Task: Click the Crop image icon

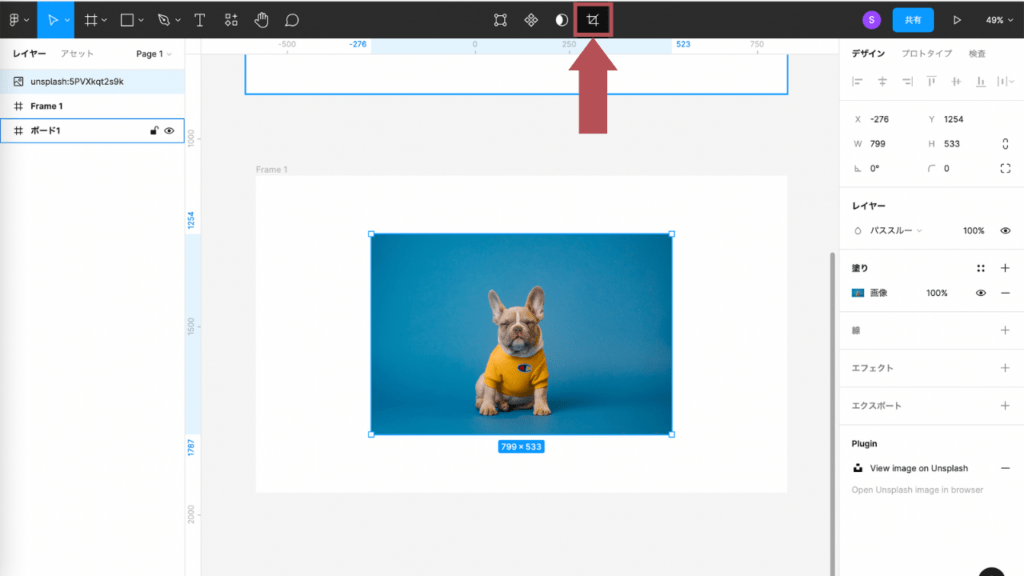Action: point(592,20)
